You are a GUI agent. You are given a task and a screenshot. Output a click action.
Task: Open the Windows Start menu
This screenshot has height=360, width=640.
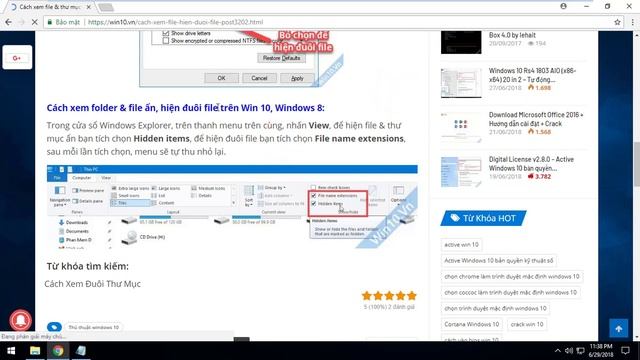point(11,351)
